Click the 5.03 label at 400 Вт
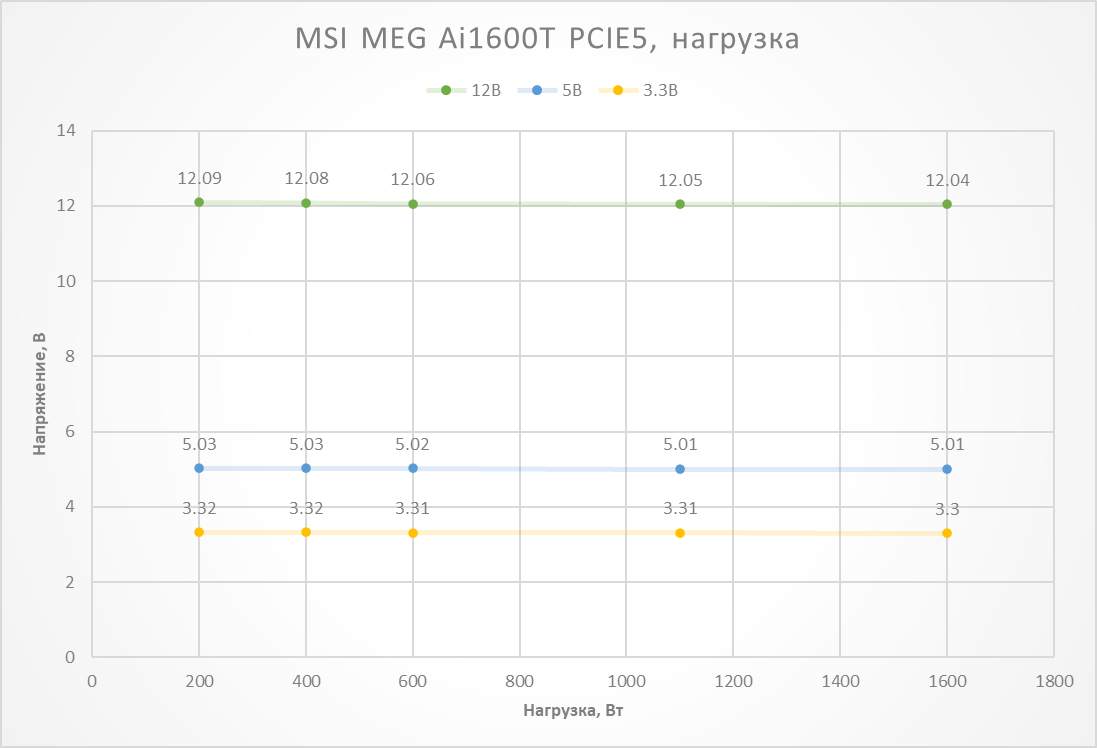The image size is (1097, 748). (x=306, y=444)
